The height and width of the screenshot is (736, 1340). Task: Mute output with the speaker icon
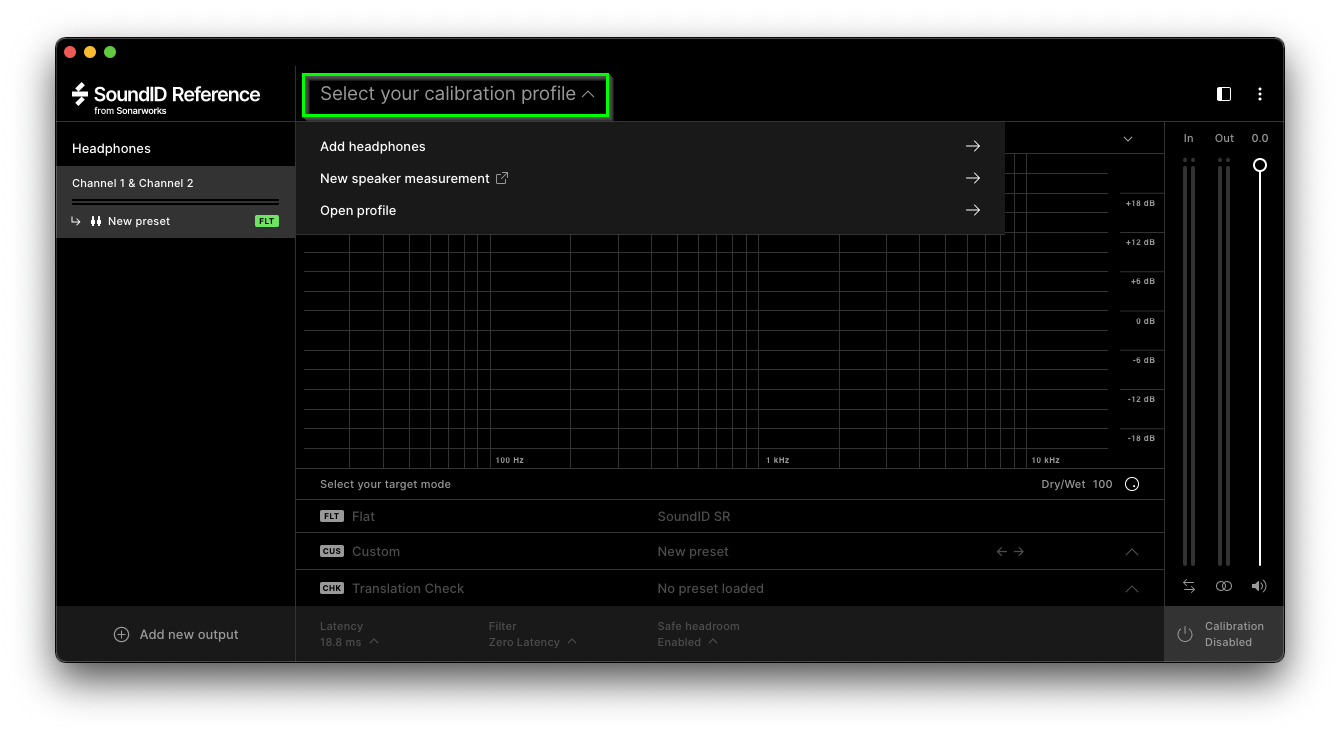1259,586
